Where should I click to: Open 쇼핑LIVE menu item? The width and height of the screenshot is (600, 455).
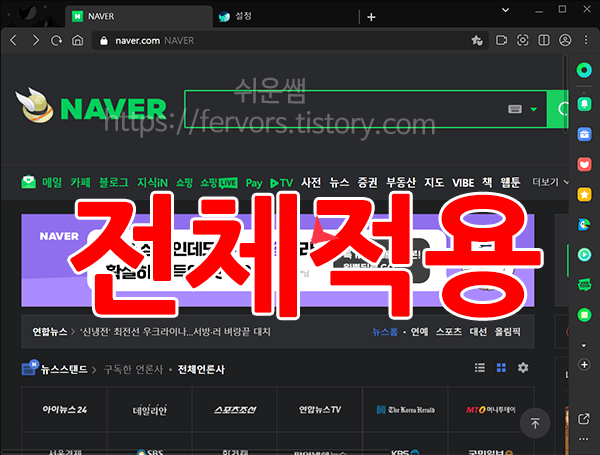click(219, 183)
